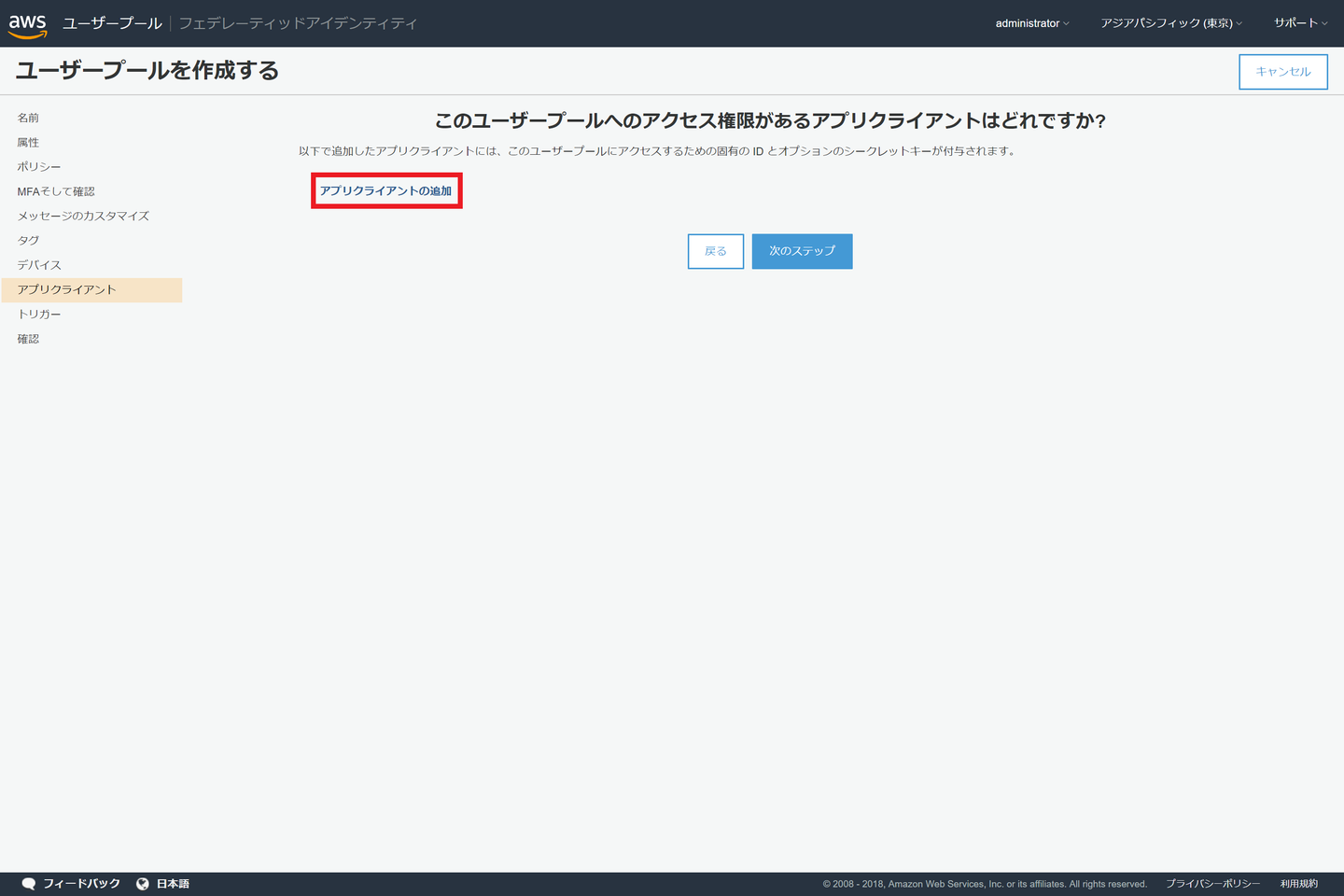Click the 戻る button

pyautogui.click(x=716, y=251)
